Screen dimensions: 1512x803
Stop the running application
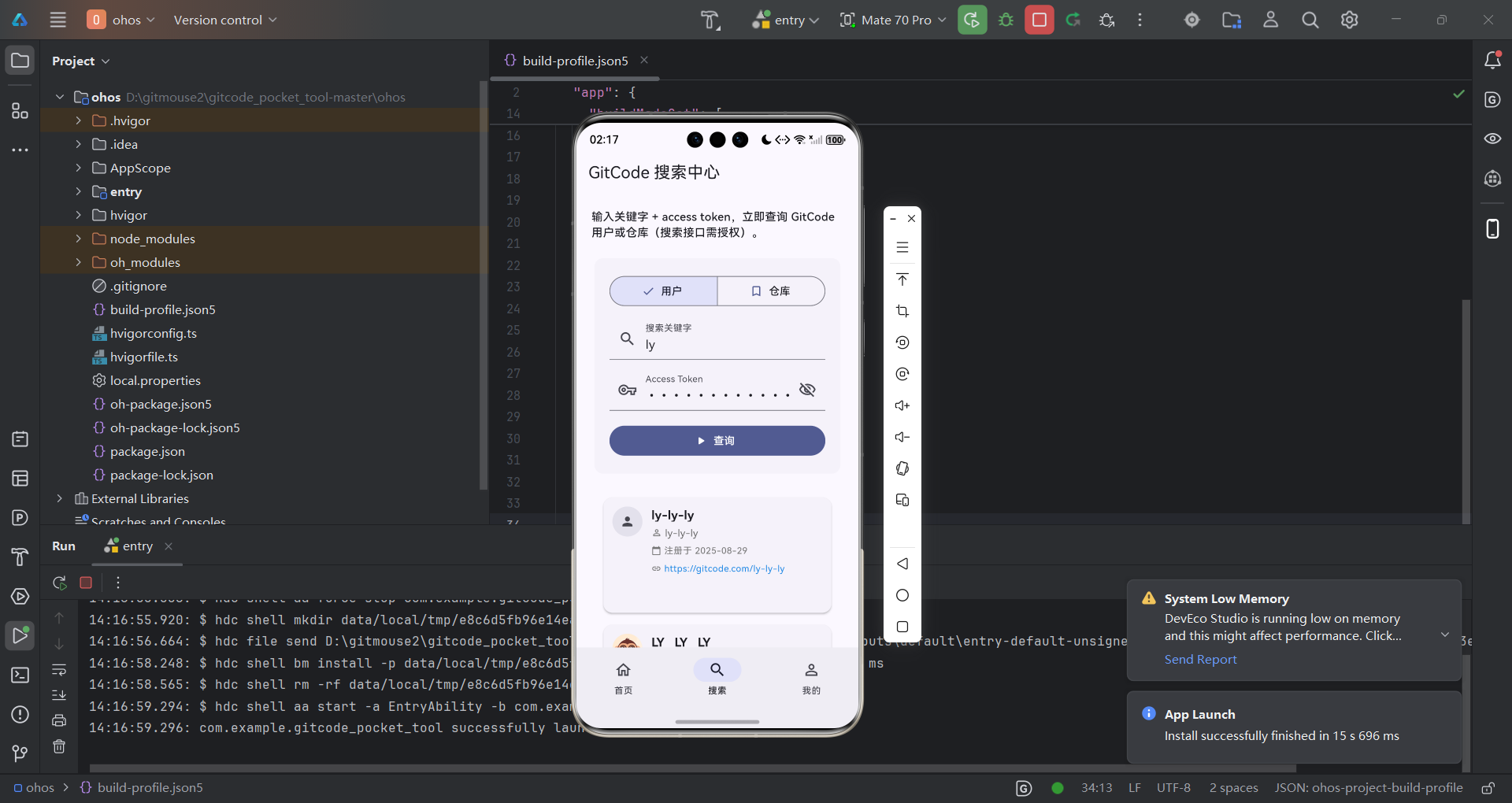point(1039,20)
